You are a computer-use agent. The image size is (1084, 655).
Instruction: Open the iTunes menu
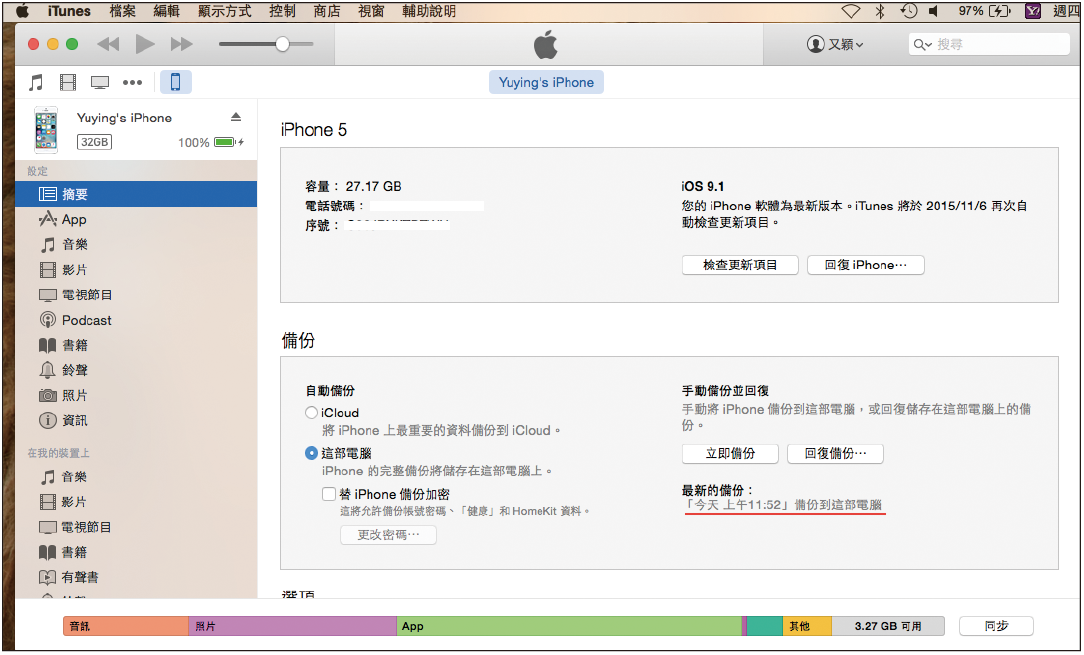(x=69, y=11)
